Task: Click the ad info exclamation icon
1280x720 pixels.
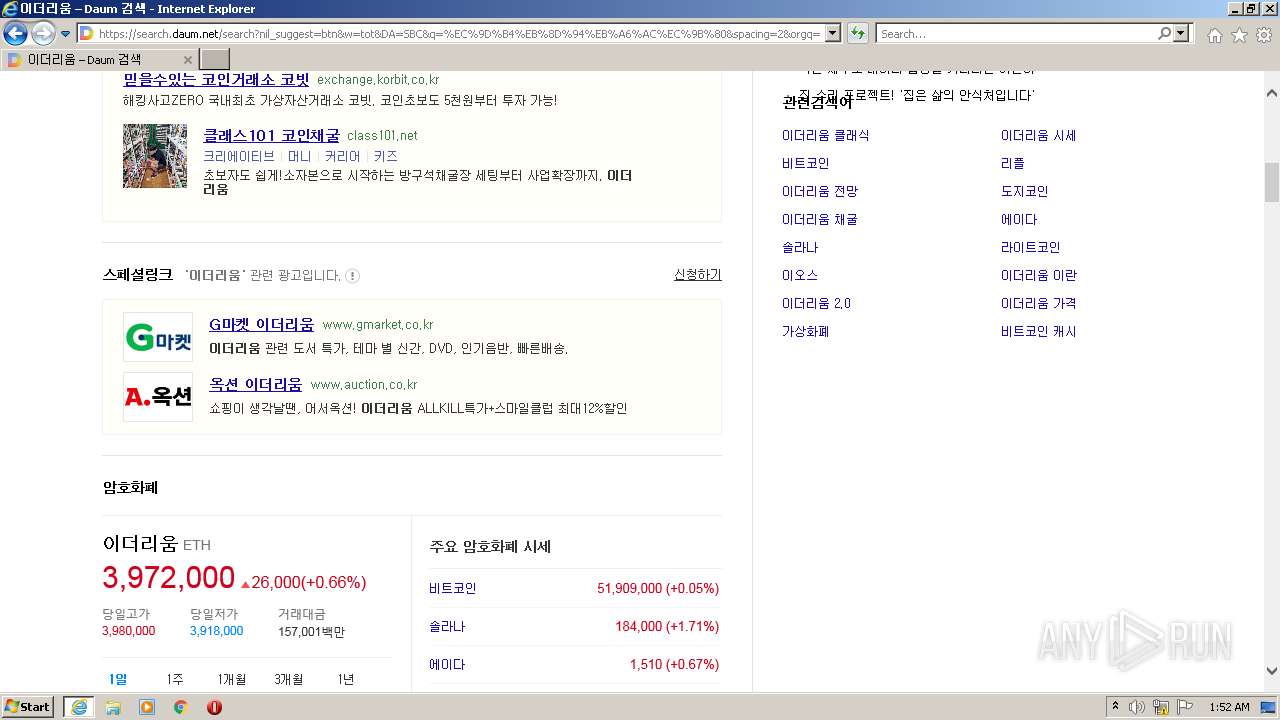Action: 353,275
